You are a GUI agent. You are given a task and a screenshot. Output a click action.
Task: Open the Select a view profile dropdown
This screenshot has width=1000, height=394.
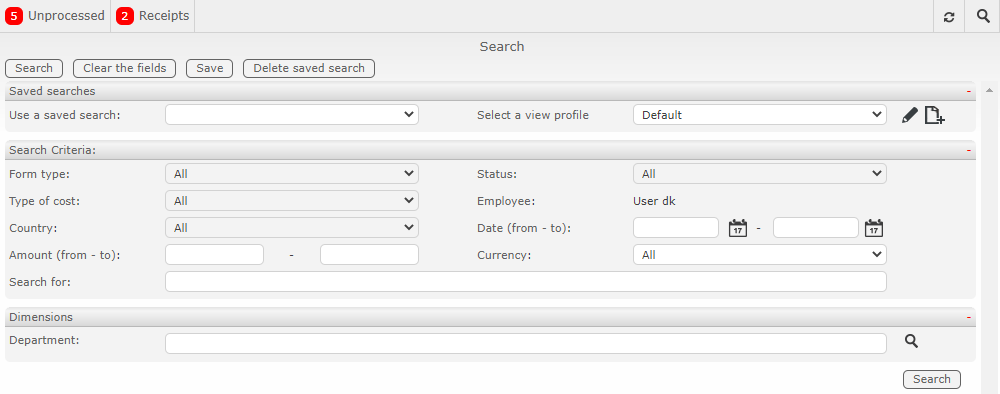pyautogui.click(x=760, y=115)
